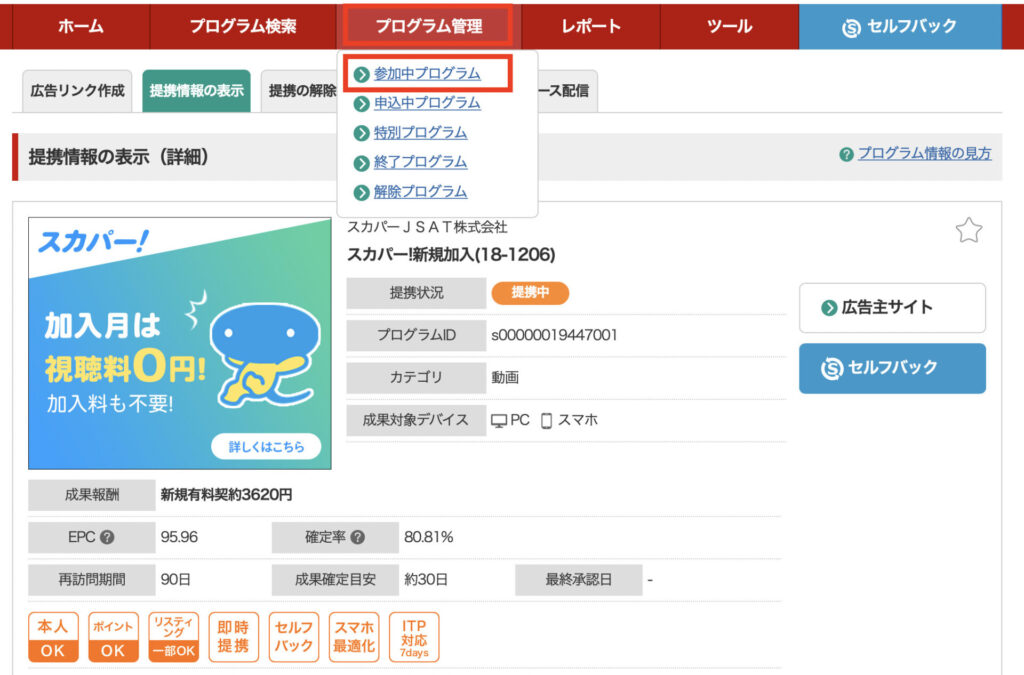Select 終了プログラム from the dropdown

pyautogui.click(x=420, y=162)
